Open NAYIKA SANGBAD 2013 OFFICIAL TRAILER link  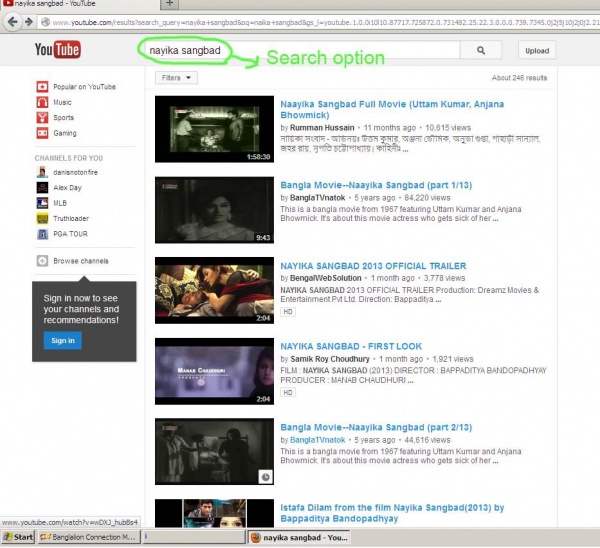pos(373,266)
